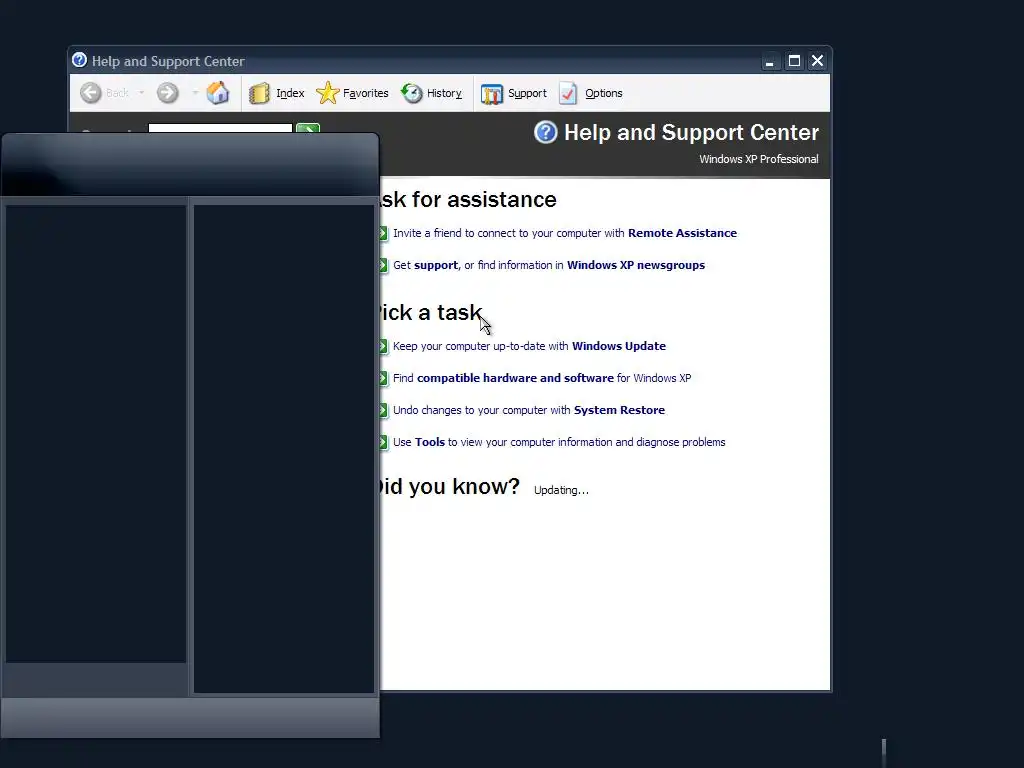
Task: Open Forward button history dropdown arrow
Action: (195, 93)
